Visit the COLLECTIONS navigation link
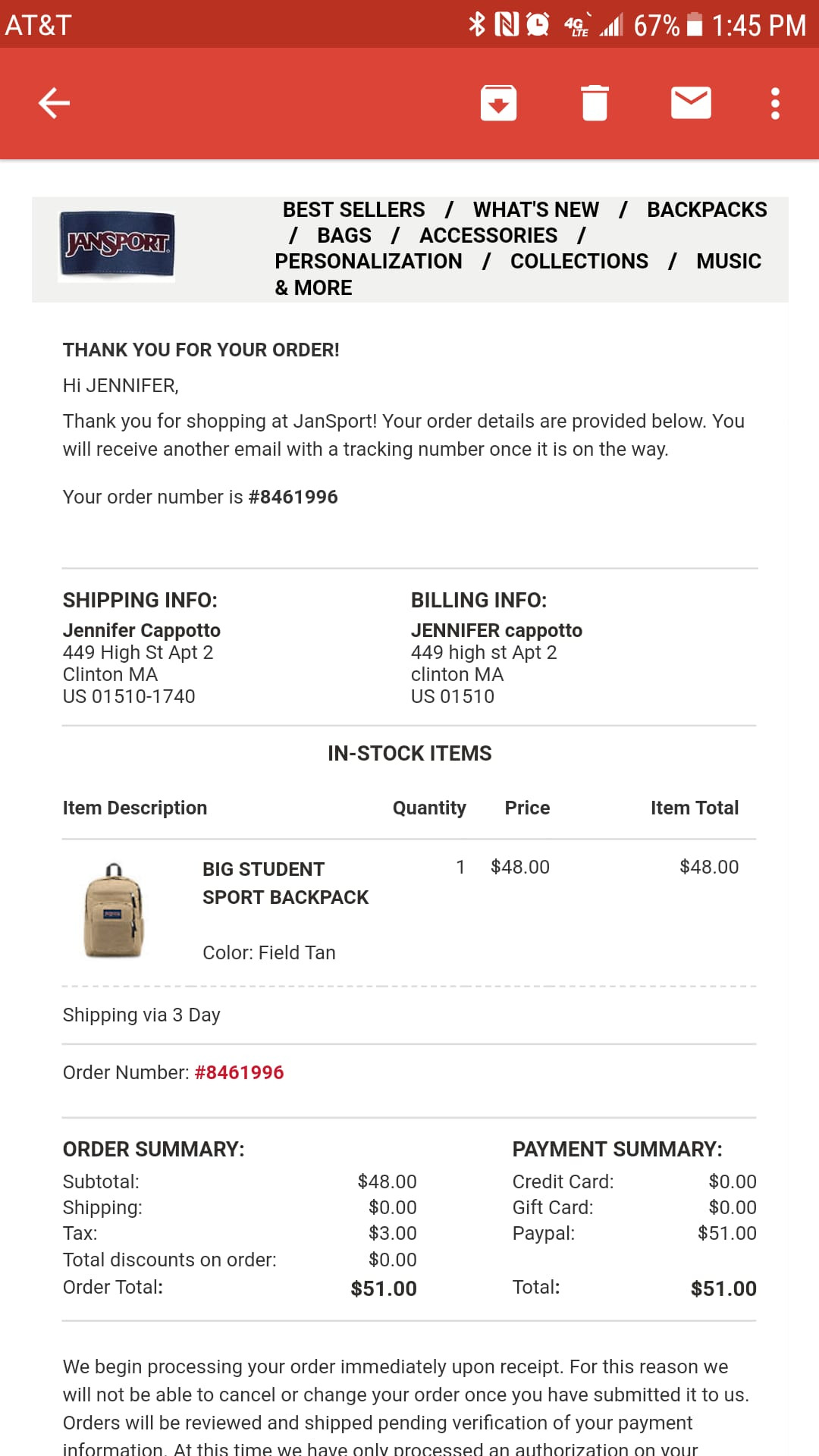The width and height of the screenshot is (819, 1456). click(579, 262)
